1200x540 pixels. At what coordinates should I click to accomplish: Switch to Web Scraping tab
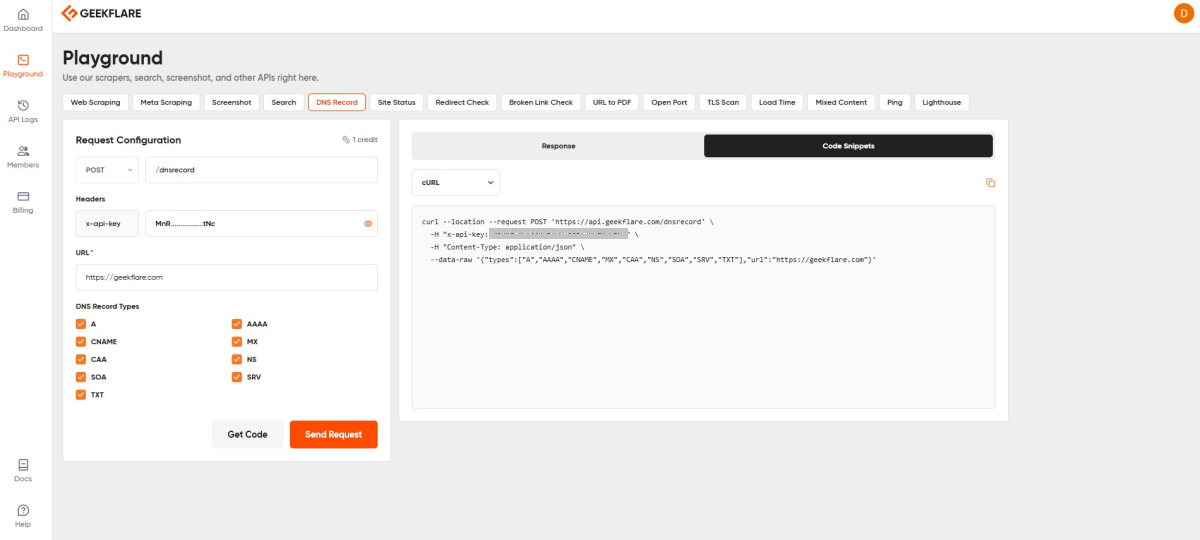tap(96, 102)
